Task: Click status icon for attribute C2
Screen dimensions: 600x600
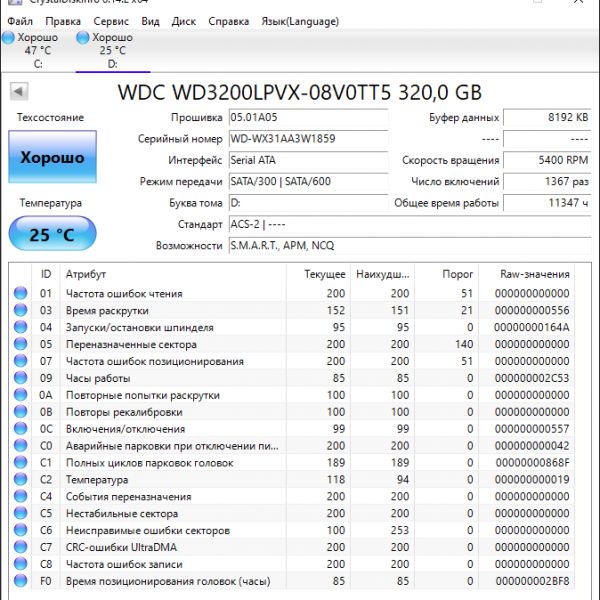Action: (x=20, y=479)
